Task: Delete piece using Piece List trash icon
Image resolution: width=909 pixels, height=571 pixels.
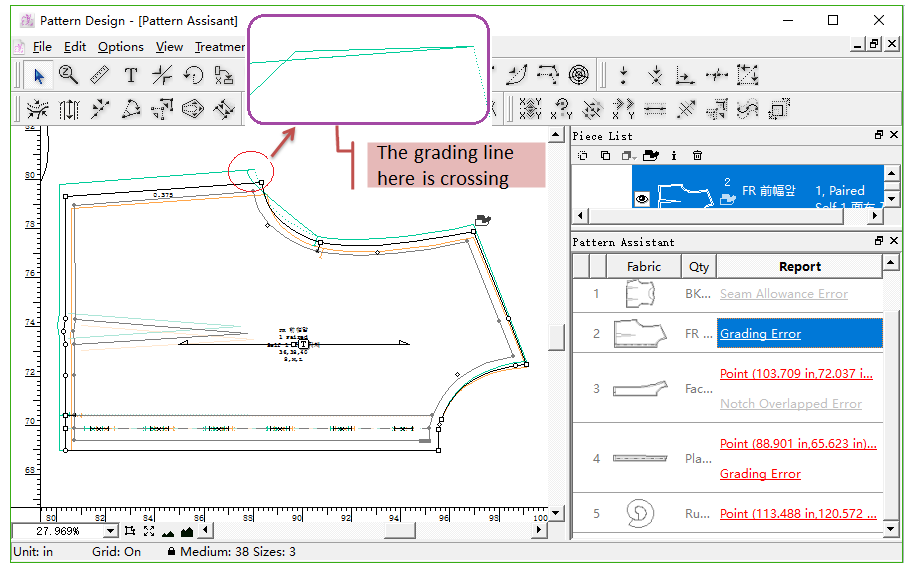Action: (x=698, y=155)
